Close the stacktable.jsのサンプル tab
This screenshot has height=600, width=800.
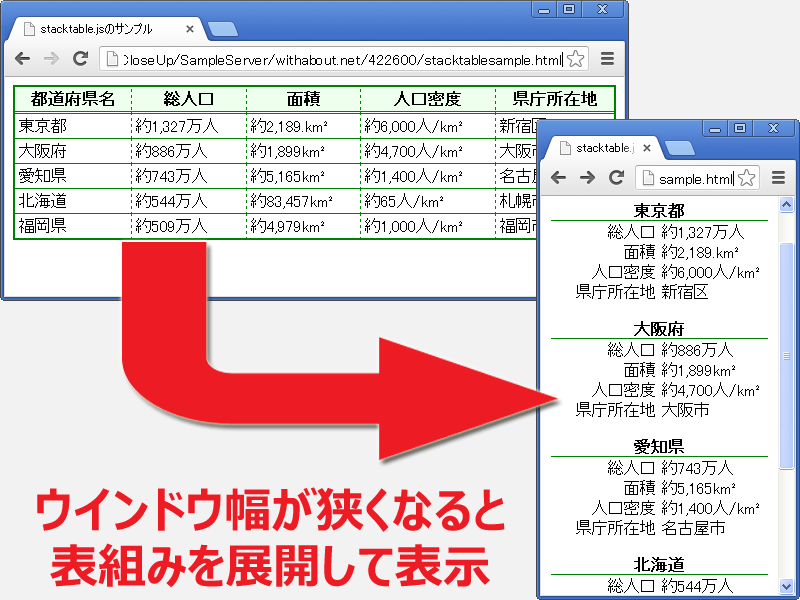[190, 28]
